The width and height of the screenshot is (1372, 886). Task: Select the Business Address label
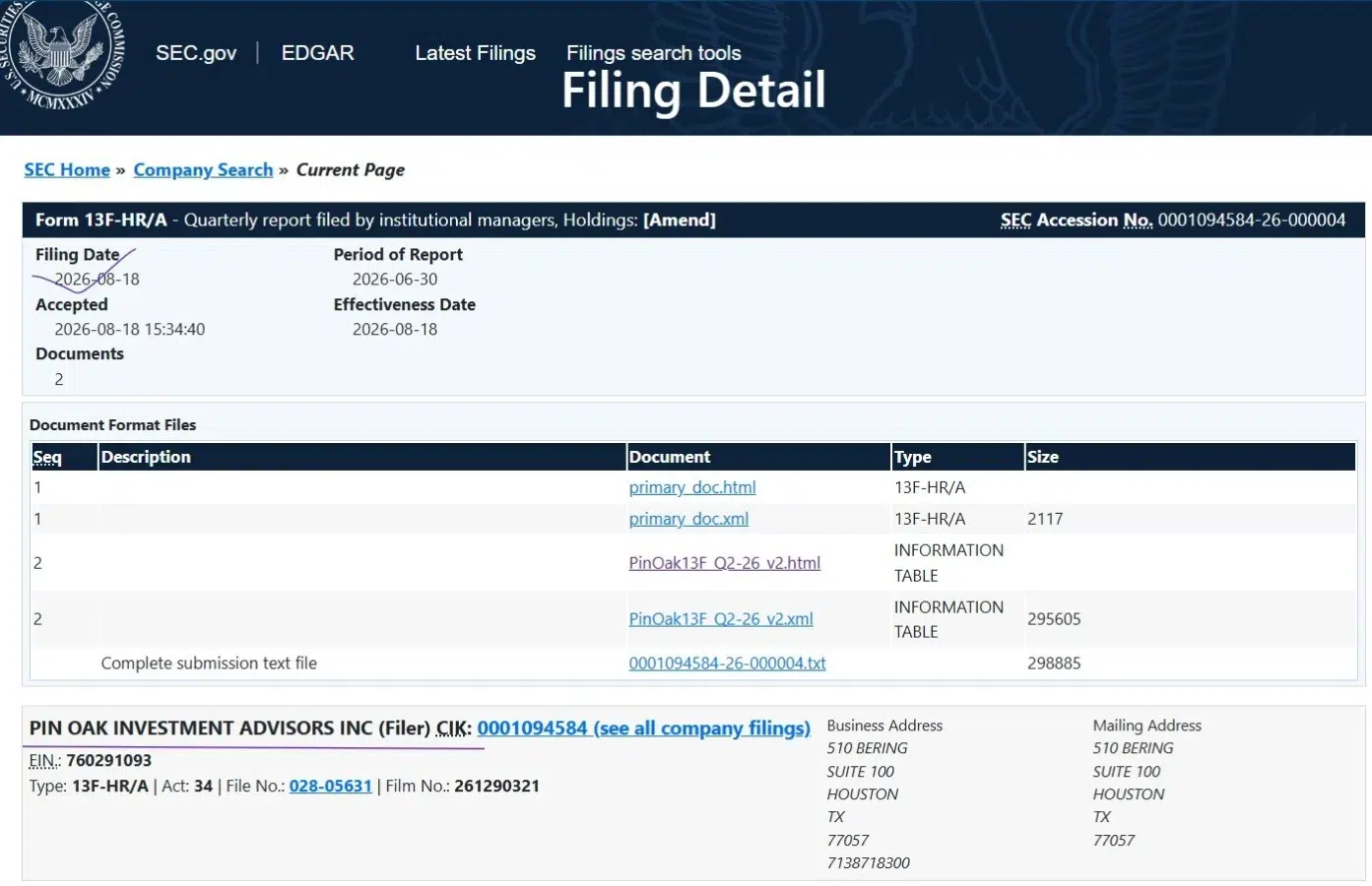(x=884, y=726)
